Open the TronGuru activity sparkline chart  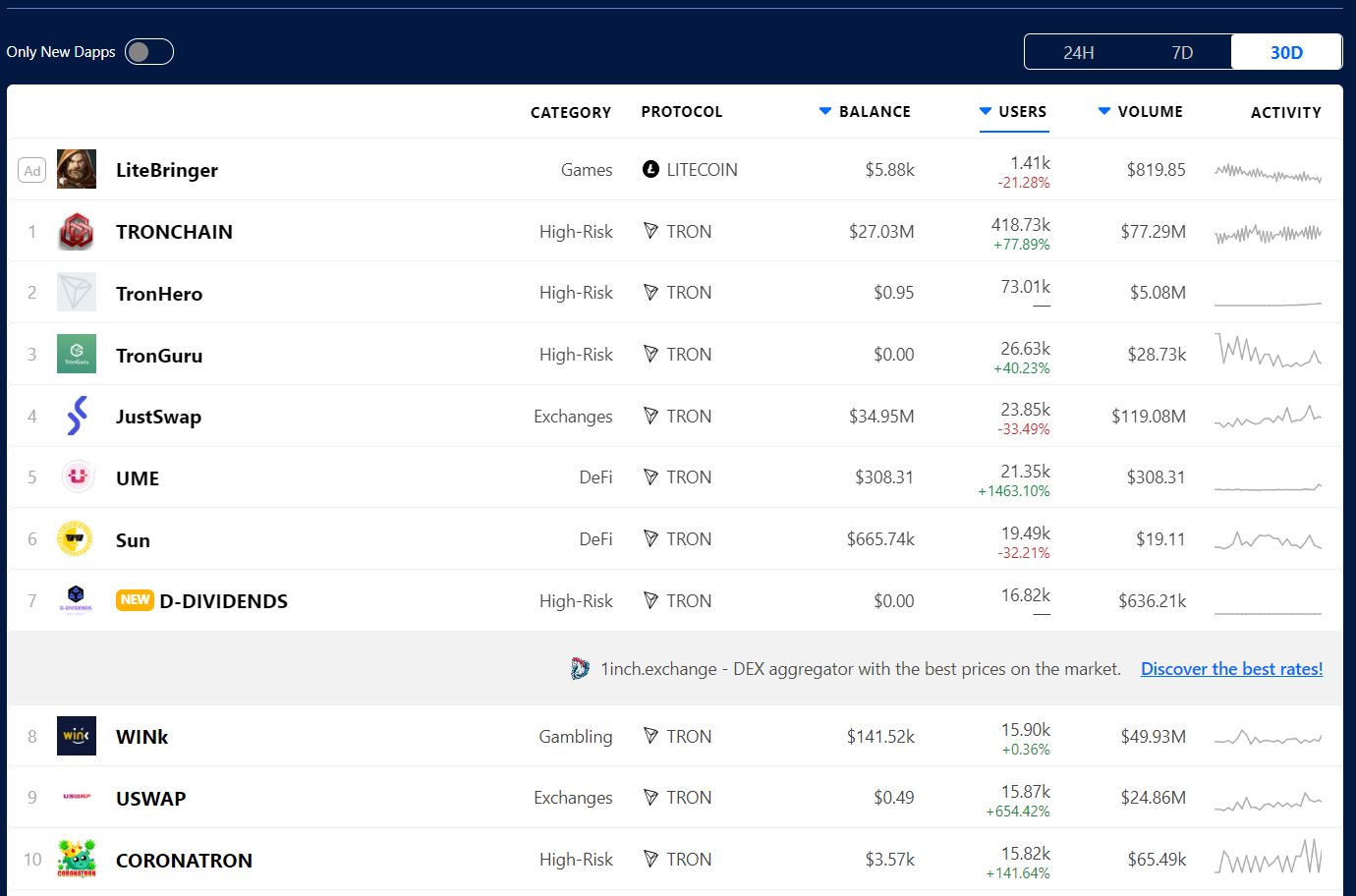point(1269,351)
